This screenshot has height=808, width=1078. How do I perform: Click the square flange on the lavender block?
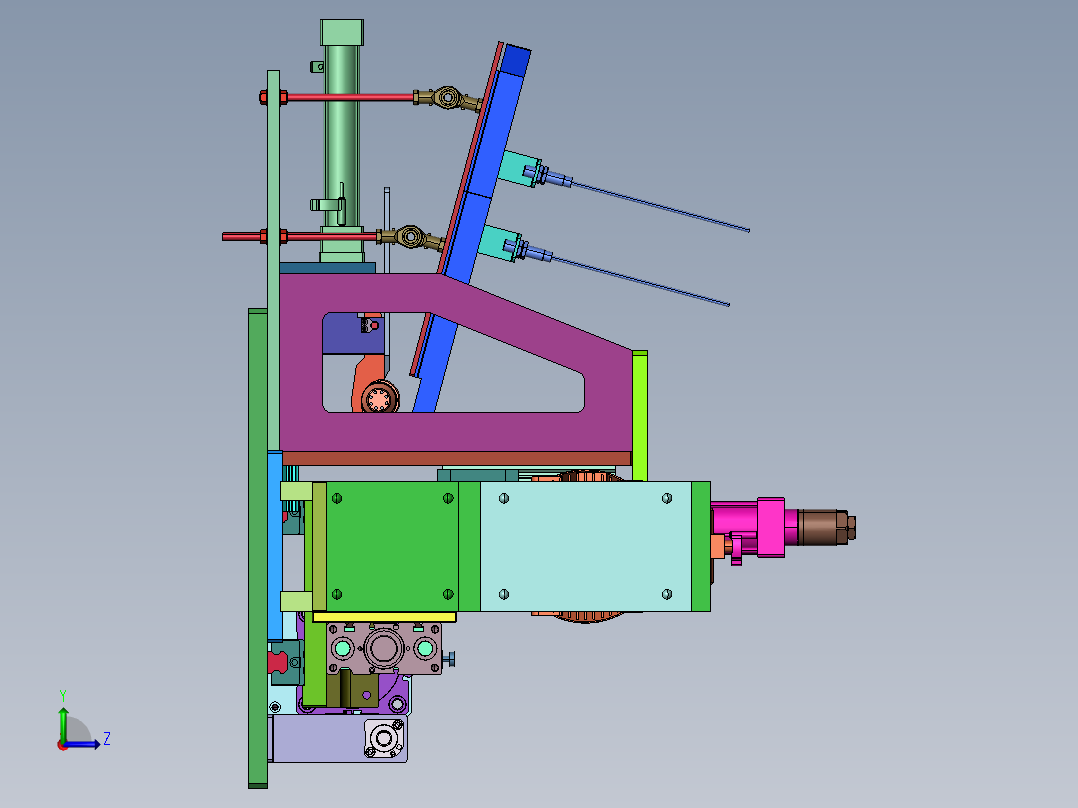384,739
